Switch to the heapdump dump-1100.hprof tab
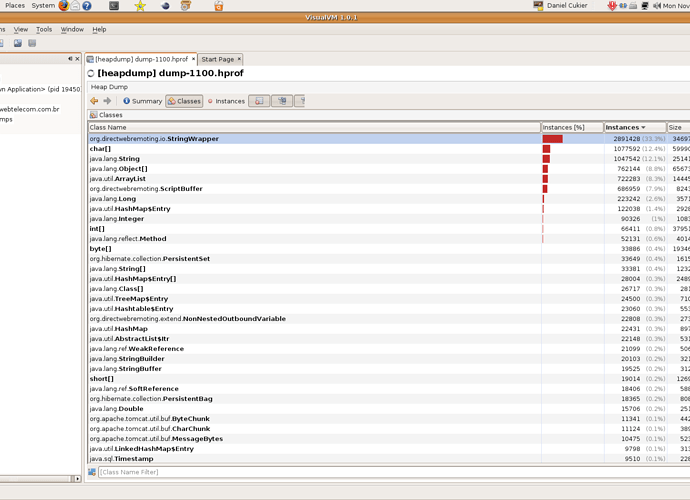Screen dimensions: 690x500 pyautogui.click(x=141, y=59)
